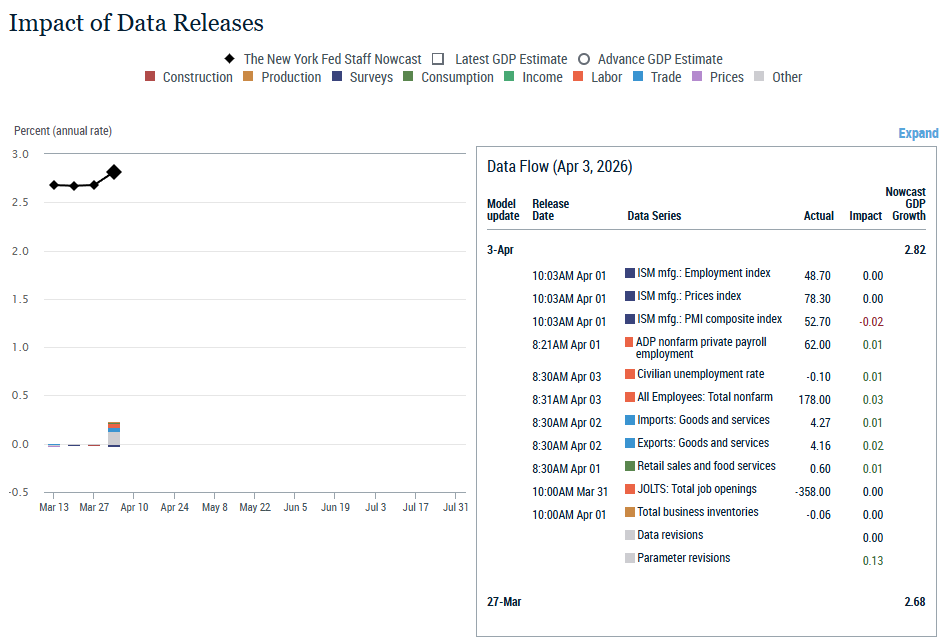Expand the Data Flow panel
The width and height of the screenshot is (943, 643).
[917, 133]
